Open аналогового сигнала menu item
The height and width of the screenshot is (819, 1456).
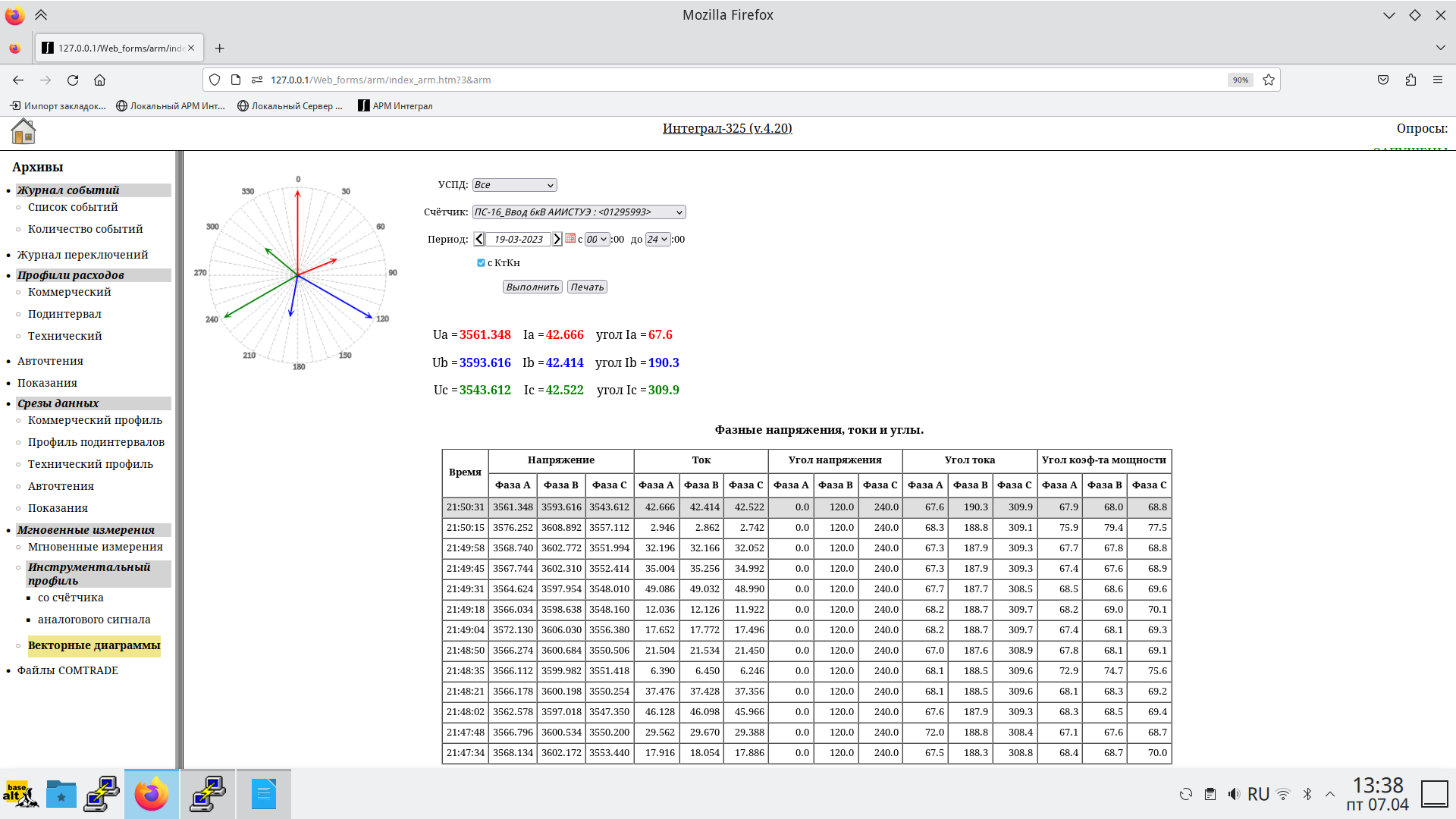(x=94, y=620)
